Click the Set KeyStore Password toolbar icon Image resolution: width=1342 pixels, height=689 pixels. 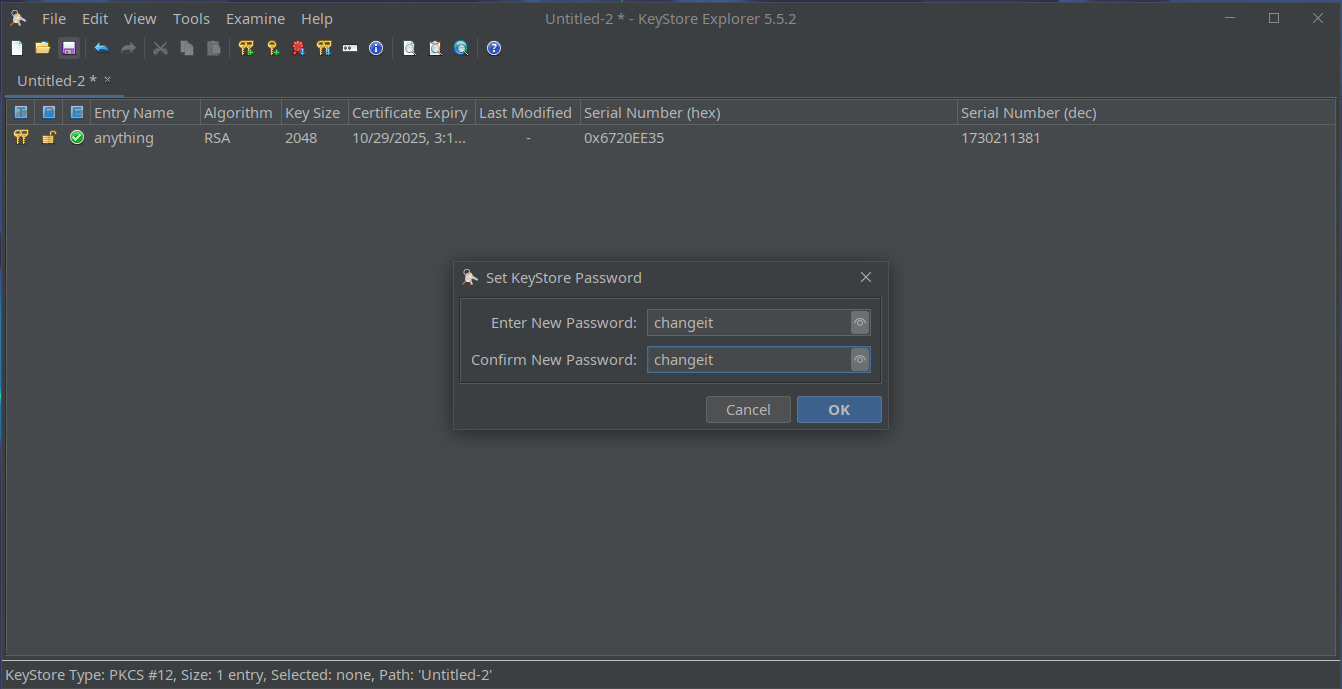pyautogui.click(x=350, y=48)
